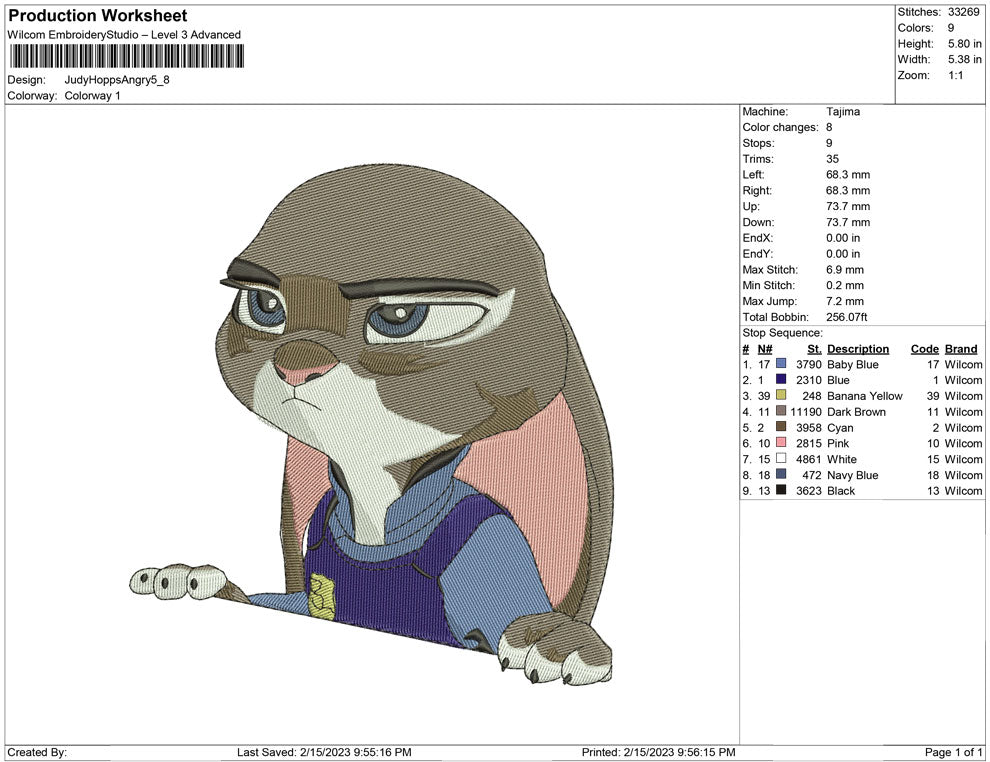Select the Black color chip

779,491
